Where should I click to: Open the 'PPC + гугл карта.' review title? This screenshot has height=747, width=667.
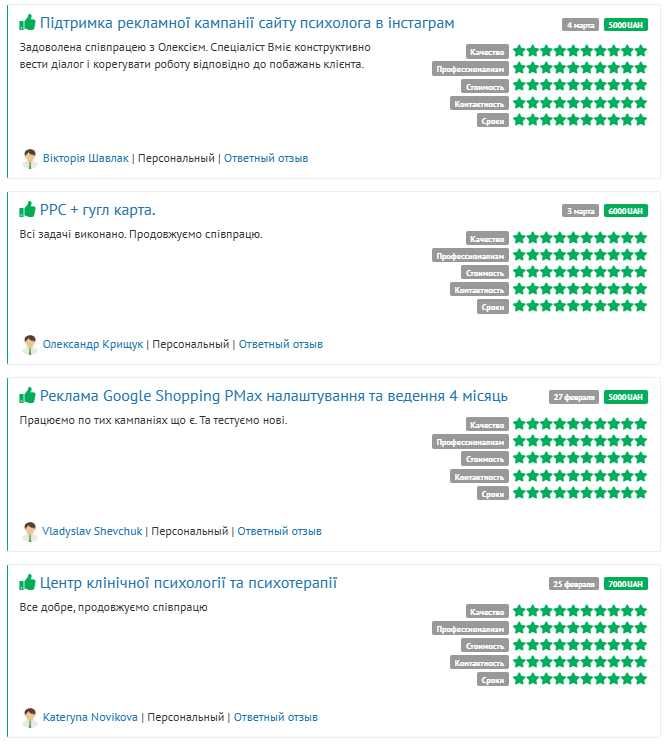98,210
